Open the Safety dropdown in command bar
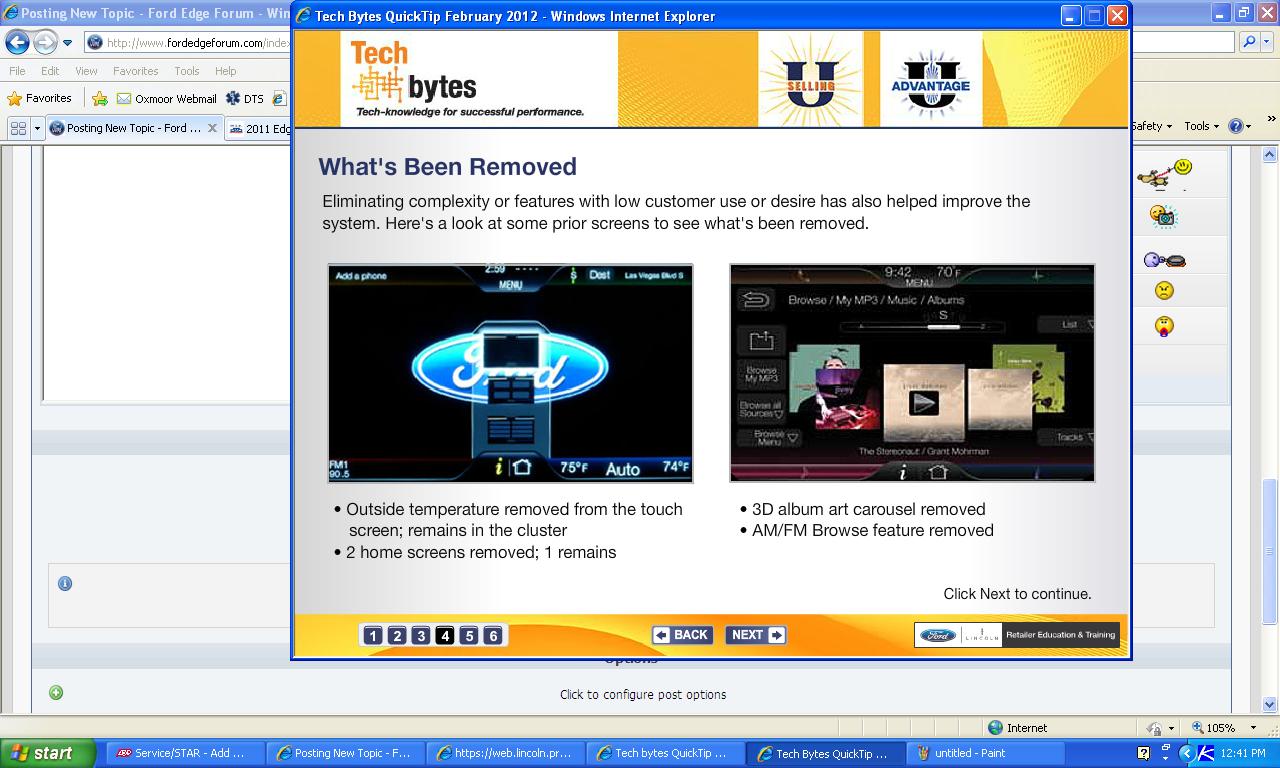Image resolution: width=1280 pixels, height=768 pixels. tap(1151, 126)
